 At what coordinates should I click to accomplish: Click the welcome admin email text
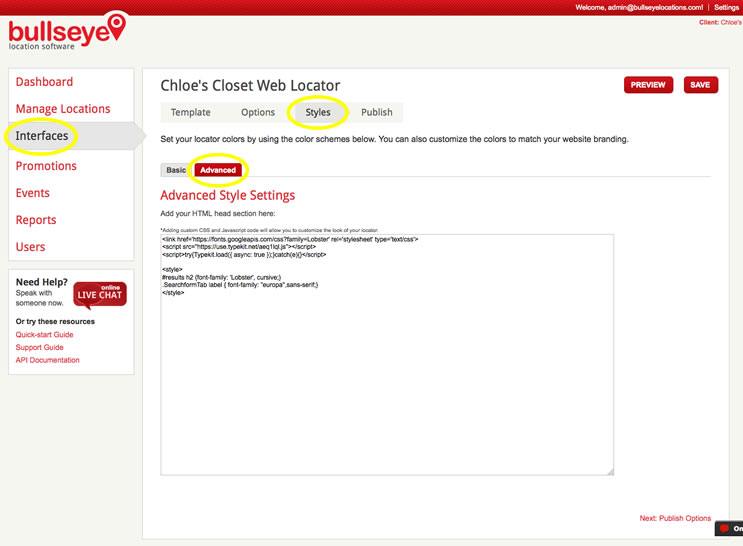639,7
